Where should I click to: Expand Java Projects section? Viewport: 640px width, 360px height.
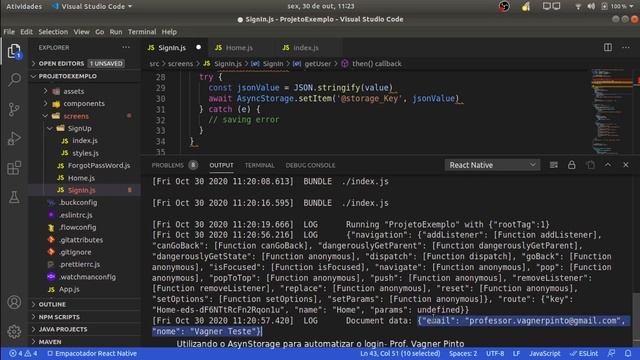(x=84, y=329)
